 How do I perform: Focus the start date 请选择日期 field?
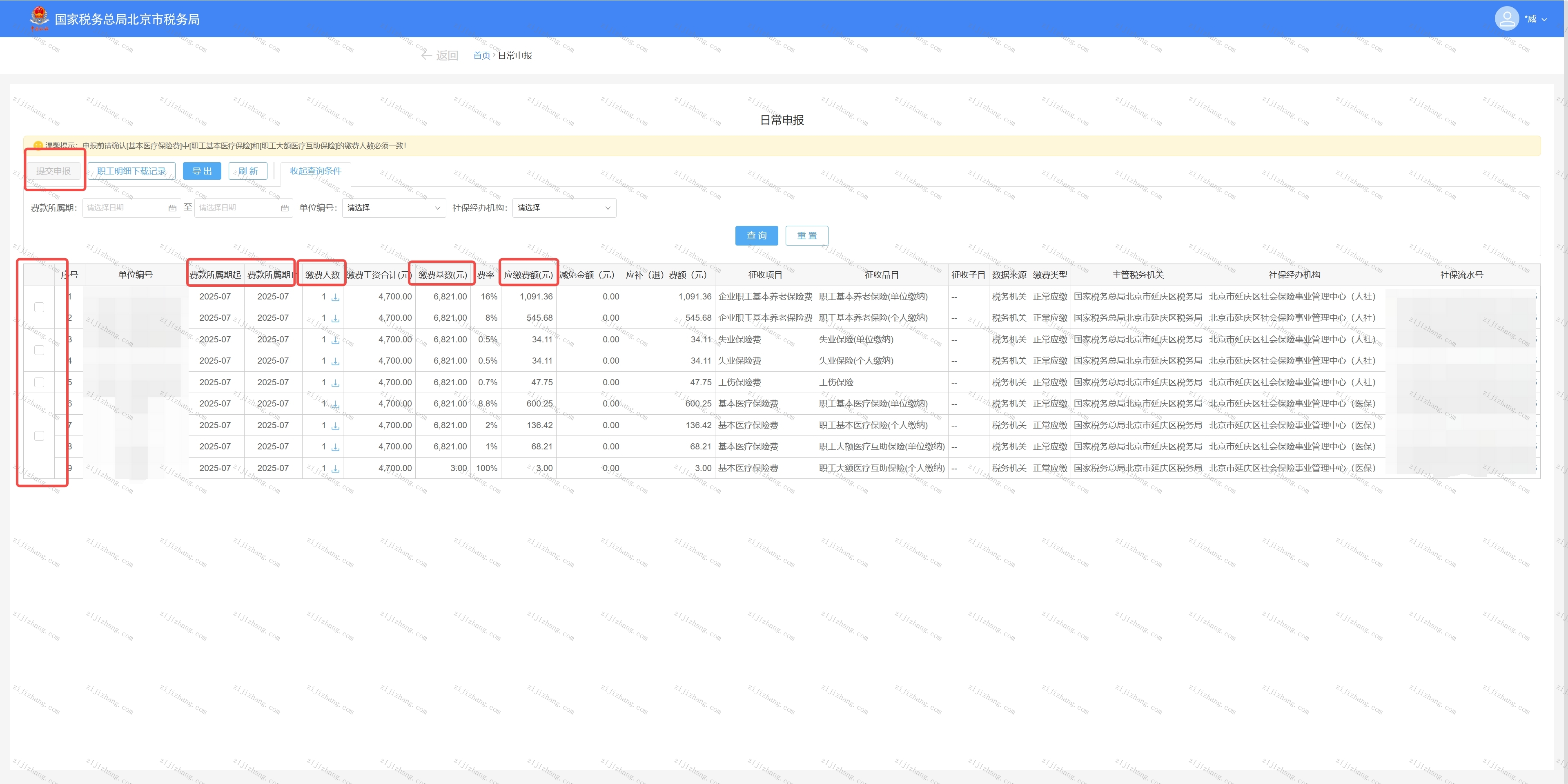pos(131,208)
